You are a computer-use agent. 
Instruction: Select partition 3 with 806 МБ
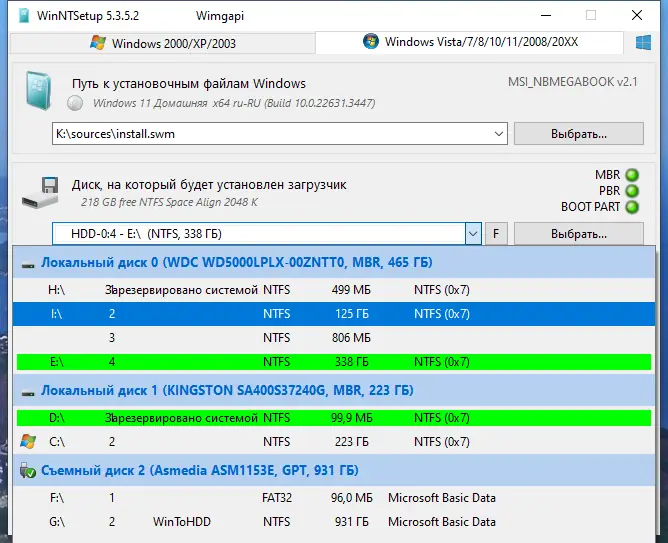334,338
